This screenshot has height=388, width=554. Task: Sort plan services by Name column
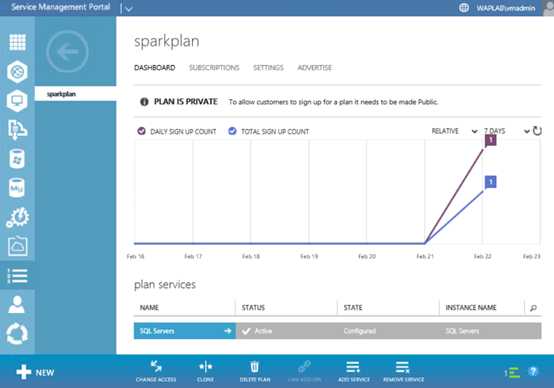pos(149,307)
